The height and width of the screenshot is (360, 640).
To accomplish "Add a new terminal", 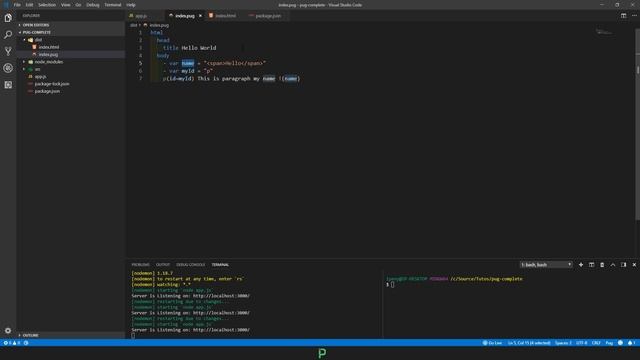I will click(x=580, y=264).
